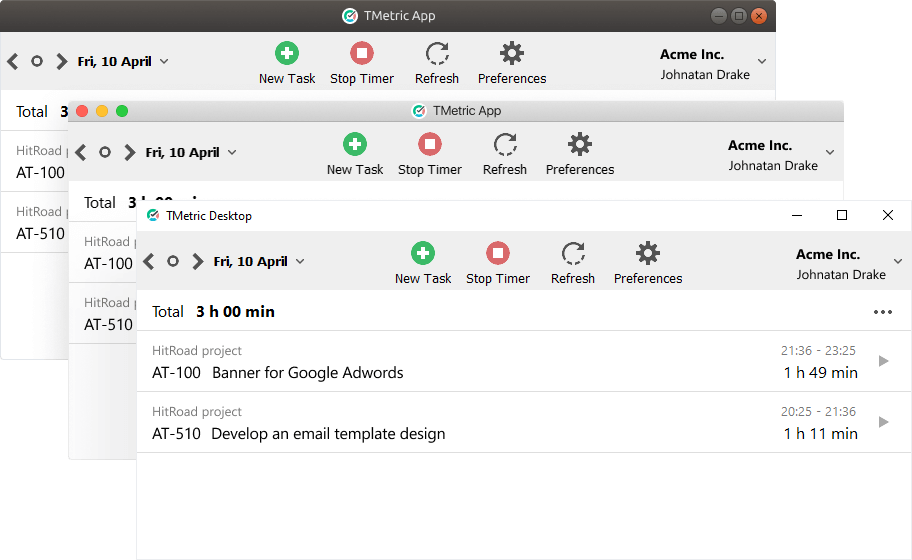Refresh entries in TMetric Desktop window
This screenshot has width=912, height=560.
[x=573, y=263]
